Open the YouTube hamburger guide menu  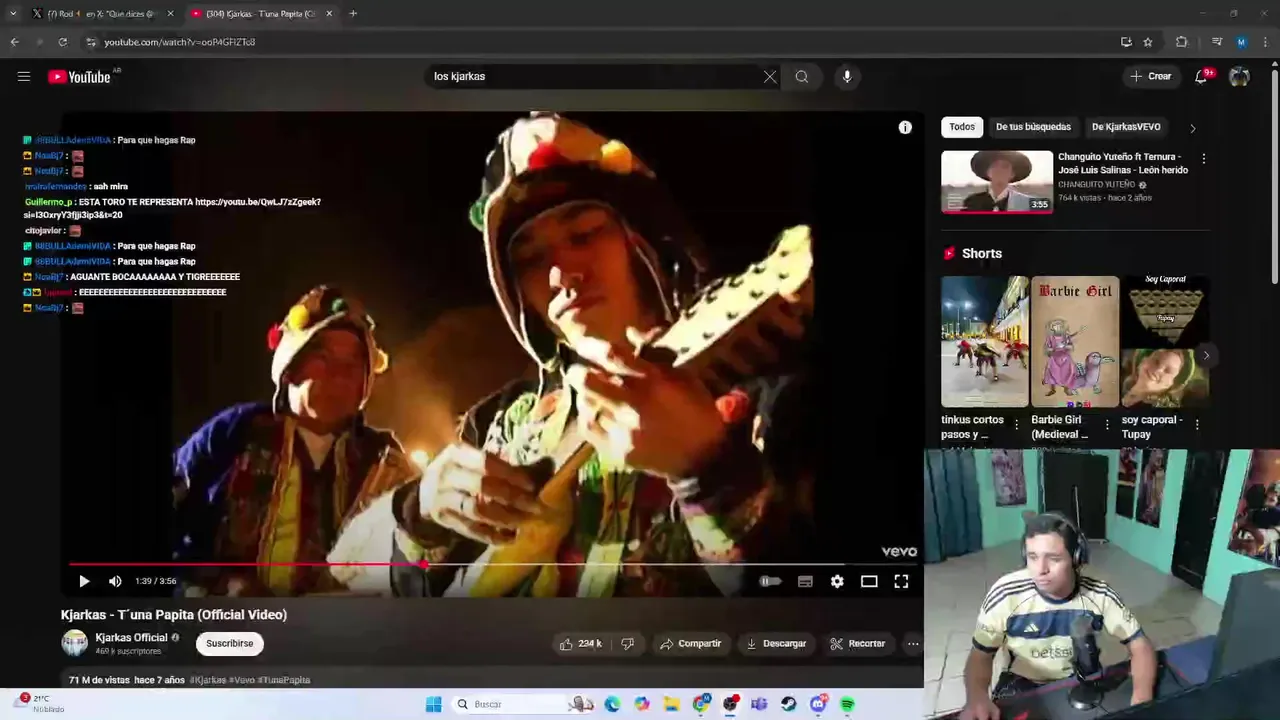pos(24,77)
